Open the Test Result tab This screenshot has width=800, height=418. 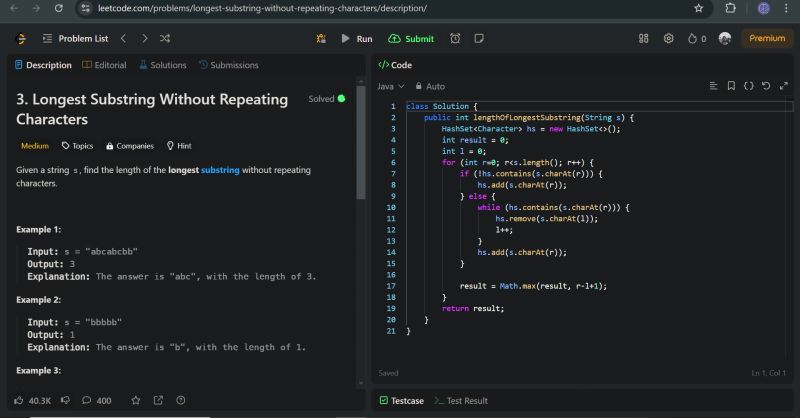(461, 401)
